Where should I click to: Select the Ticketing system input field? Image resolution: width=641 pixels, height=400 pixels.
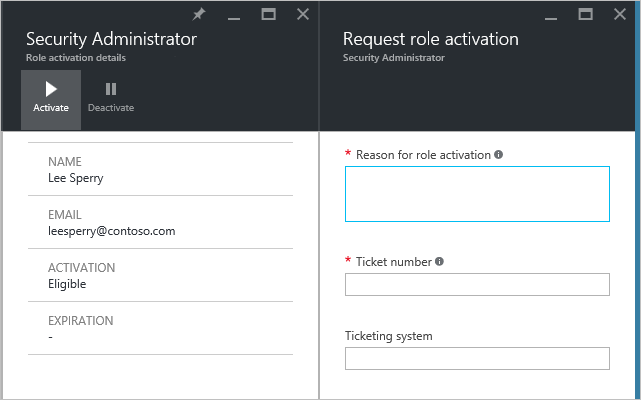pos(477,358)
